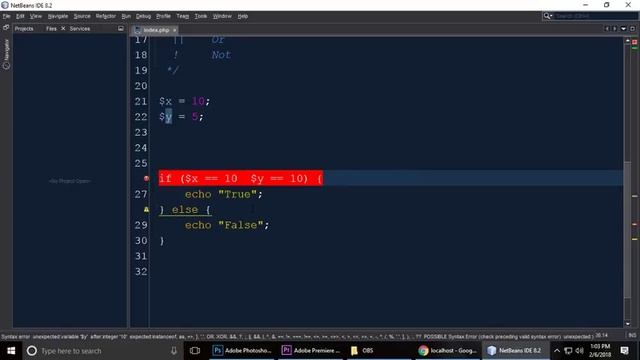The image size is (640, 360).
Task: Open the Profile menu
Action: coord(163,16)
